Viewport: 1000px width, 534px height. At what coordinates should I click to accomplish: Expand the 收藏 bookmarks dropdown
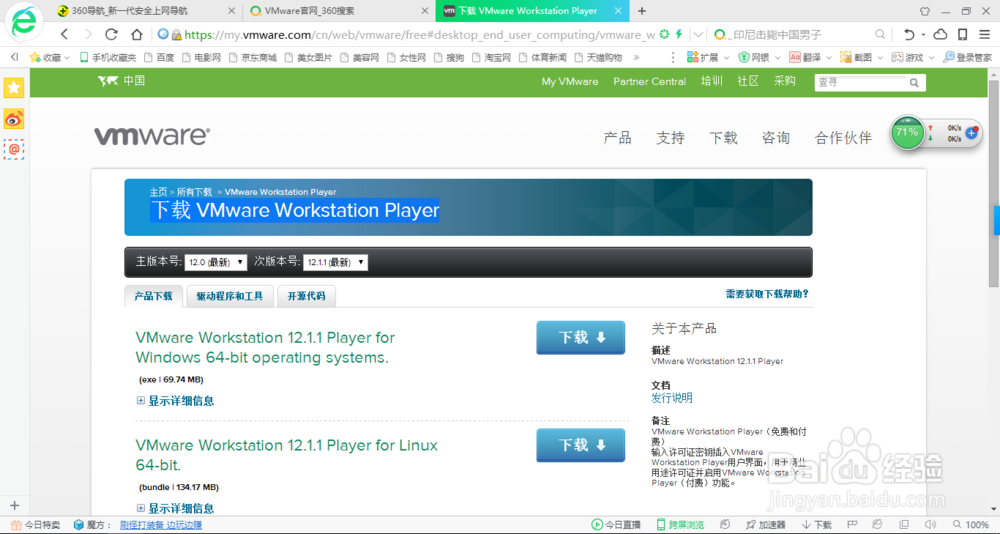point(50,57)
